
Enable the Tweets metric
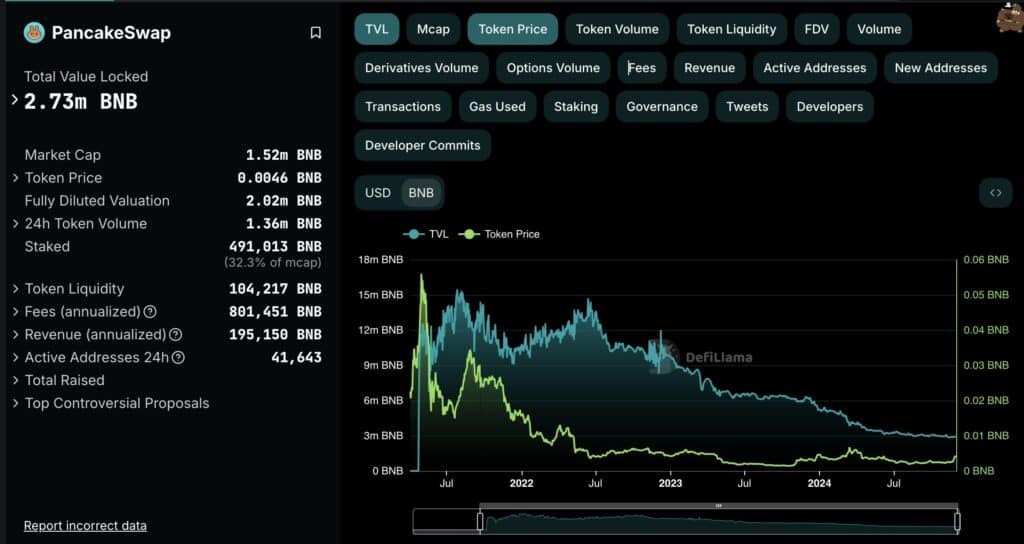pyautogui.click(x=747, y=106)
